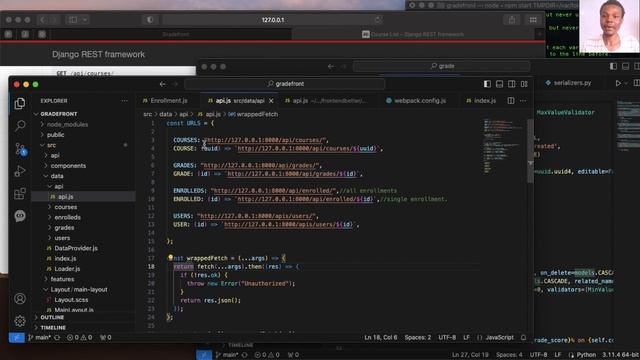This screenshot has width=640, height=360.
Task: Open Loader.js in explorer
Action: click(67, 269)
